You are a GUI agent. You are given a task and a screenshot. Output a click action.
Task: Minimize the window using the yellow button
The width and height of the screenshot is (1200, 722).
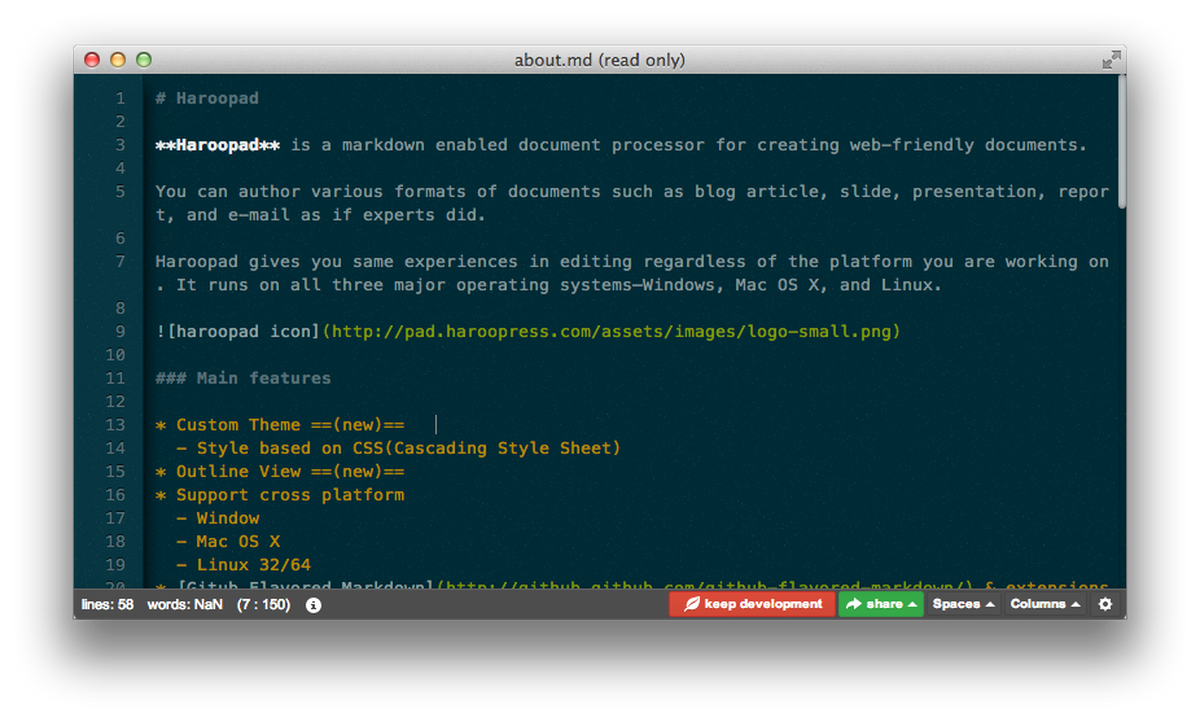tap(118, 60)
